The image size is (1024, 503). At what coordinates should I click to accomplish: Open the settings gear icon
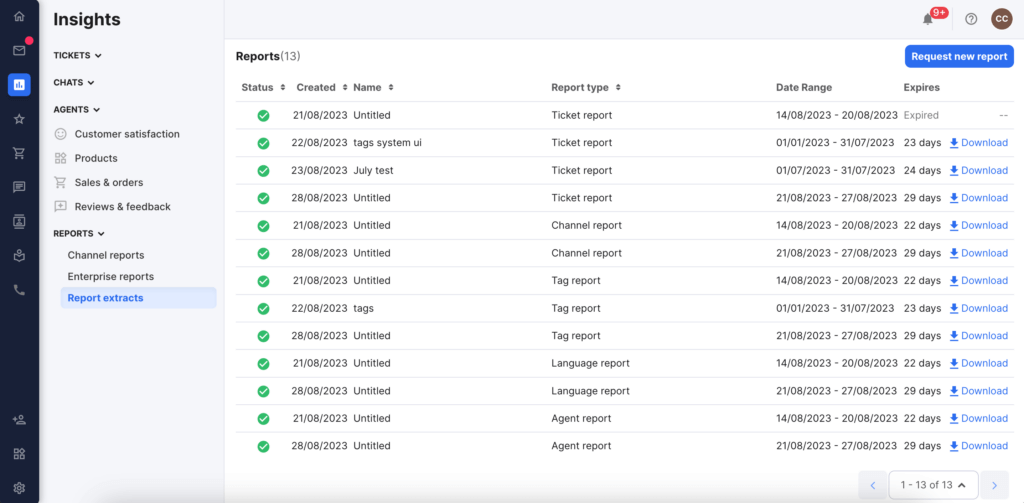coord(19,487)
